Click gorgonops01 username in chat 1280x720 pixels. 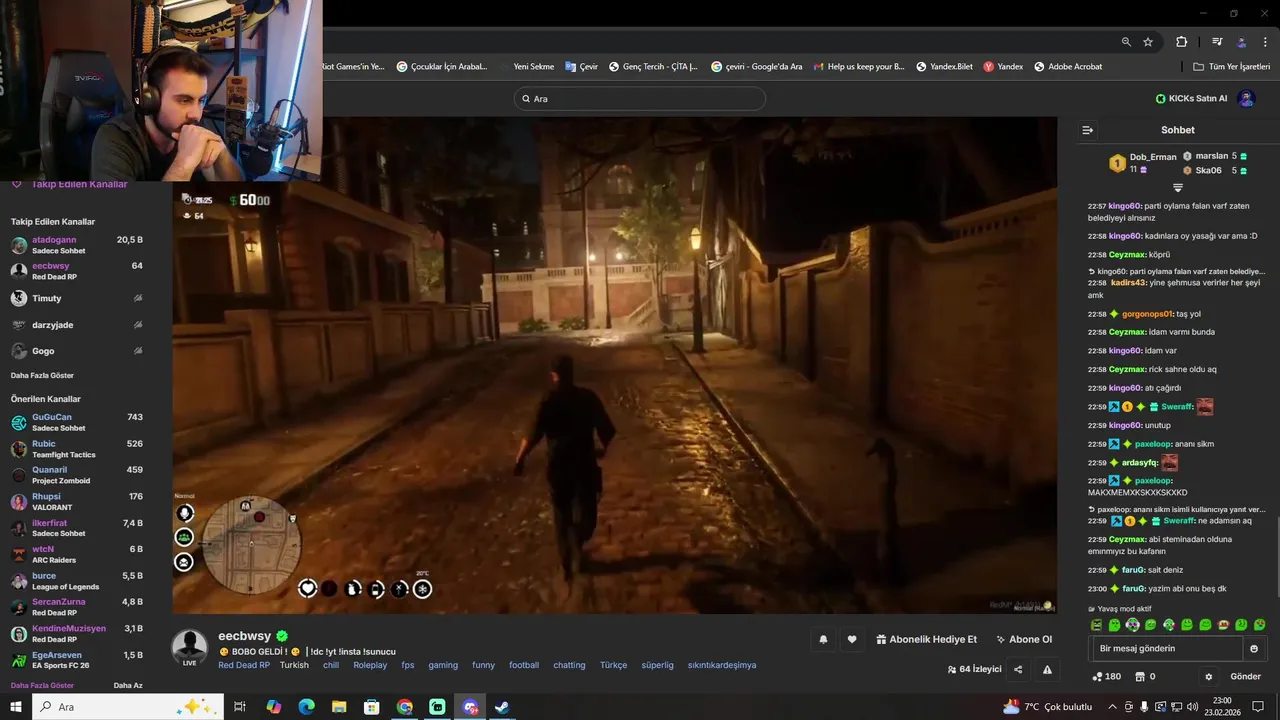tap(1147, 314)
